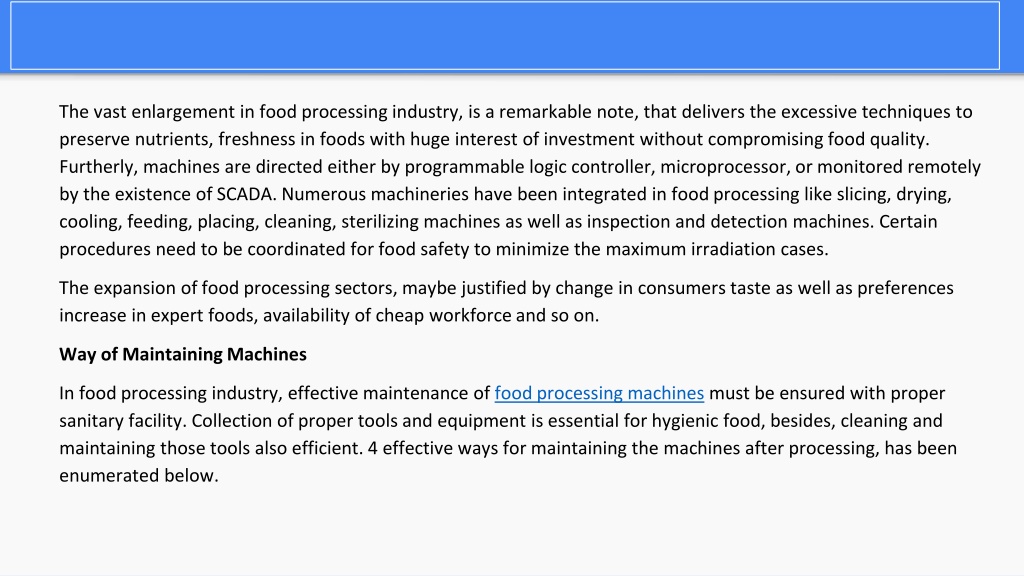Place cursor on "sanitary facility"
Screen dimensions: 1024x576
pos(123,421)
